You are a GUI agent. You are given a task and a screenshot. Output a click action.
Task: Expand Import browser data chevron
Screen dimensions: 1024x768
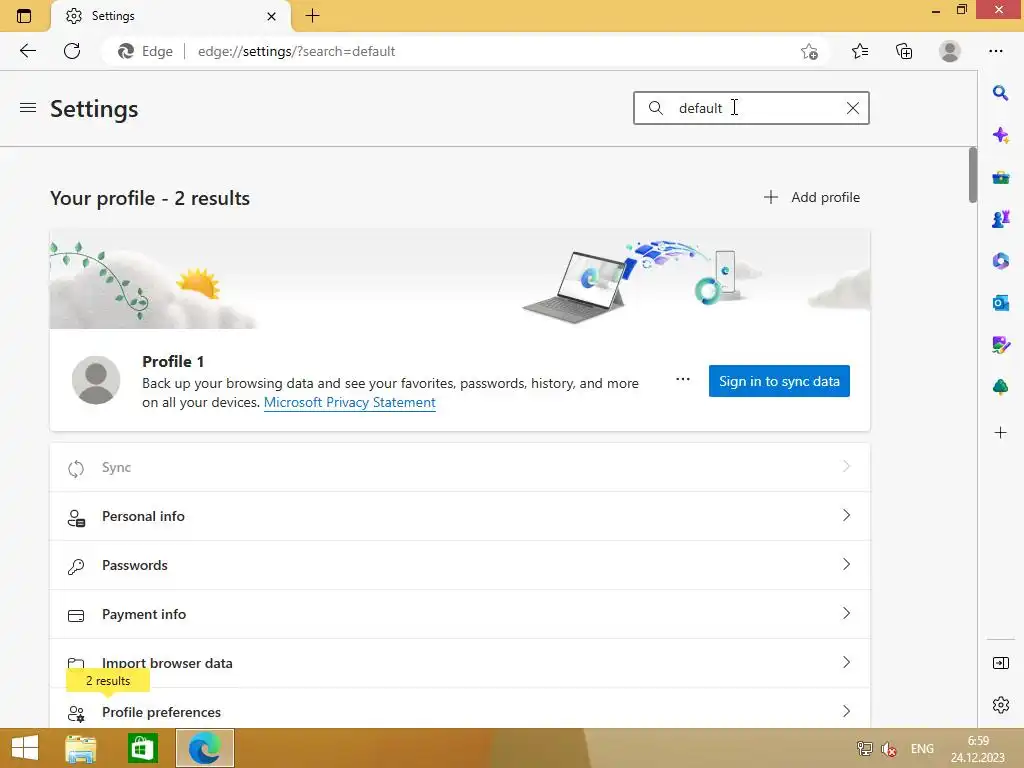[x=846, y=662]
